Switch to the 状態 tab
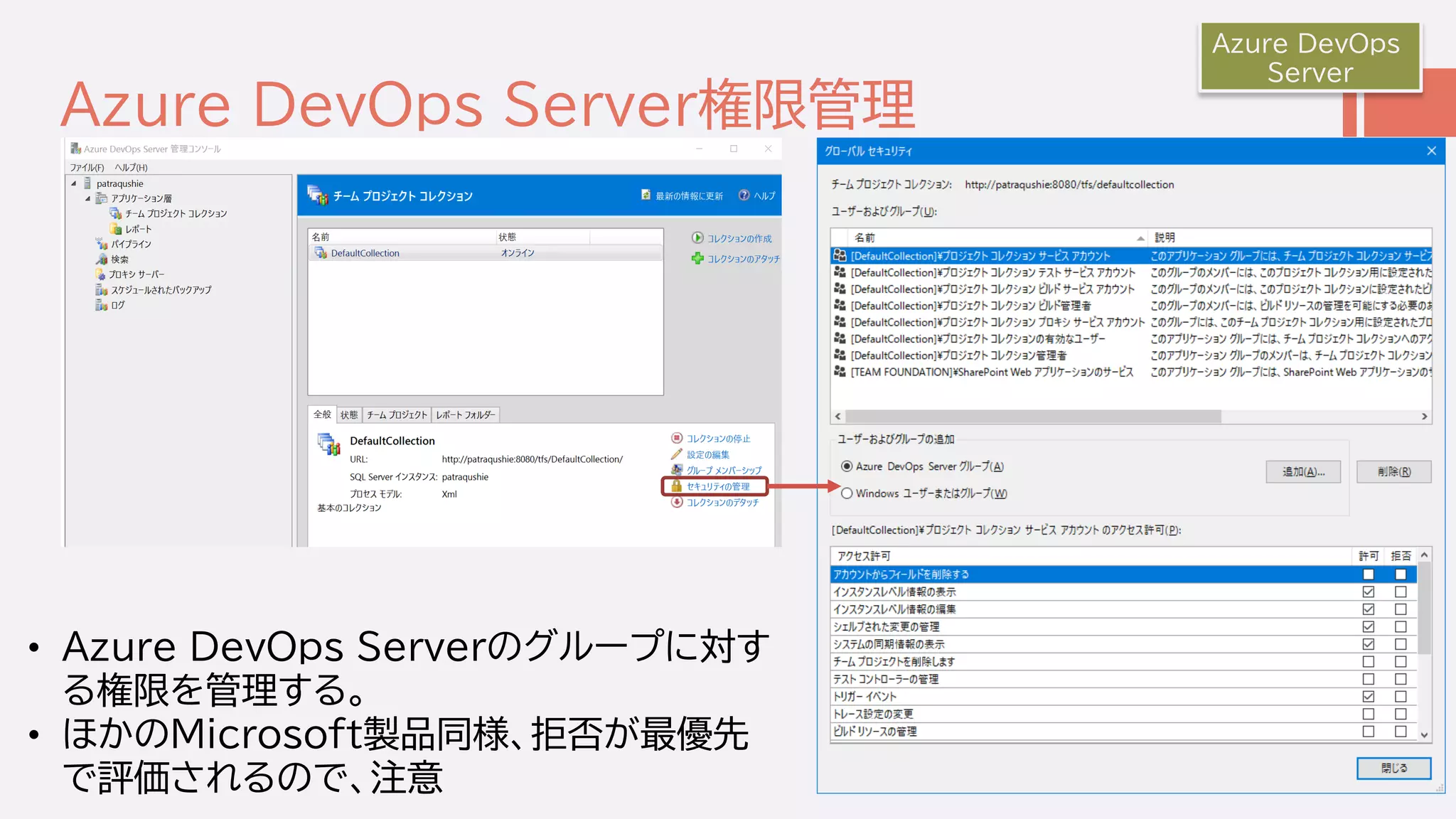 [349, 414]
